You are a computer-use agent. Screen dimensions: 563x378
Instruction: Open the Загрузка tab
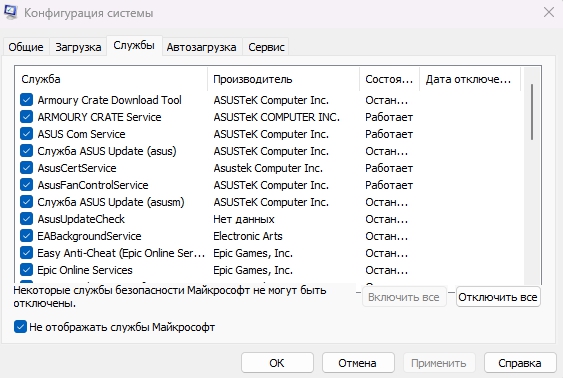[78, 47]
